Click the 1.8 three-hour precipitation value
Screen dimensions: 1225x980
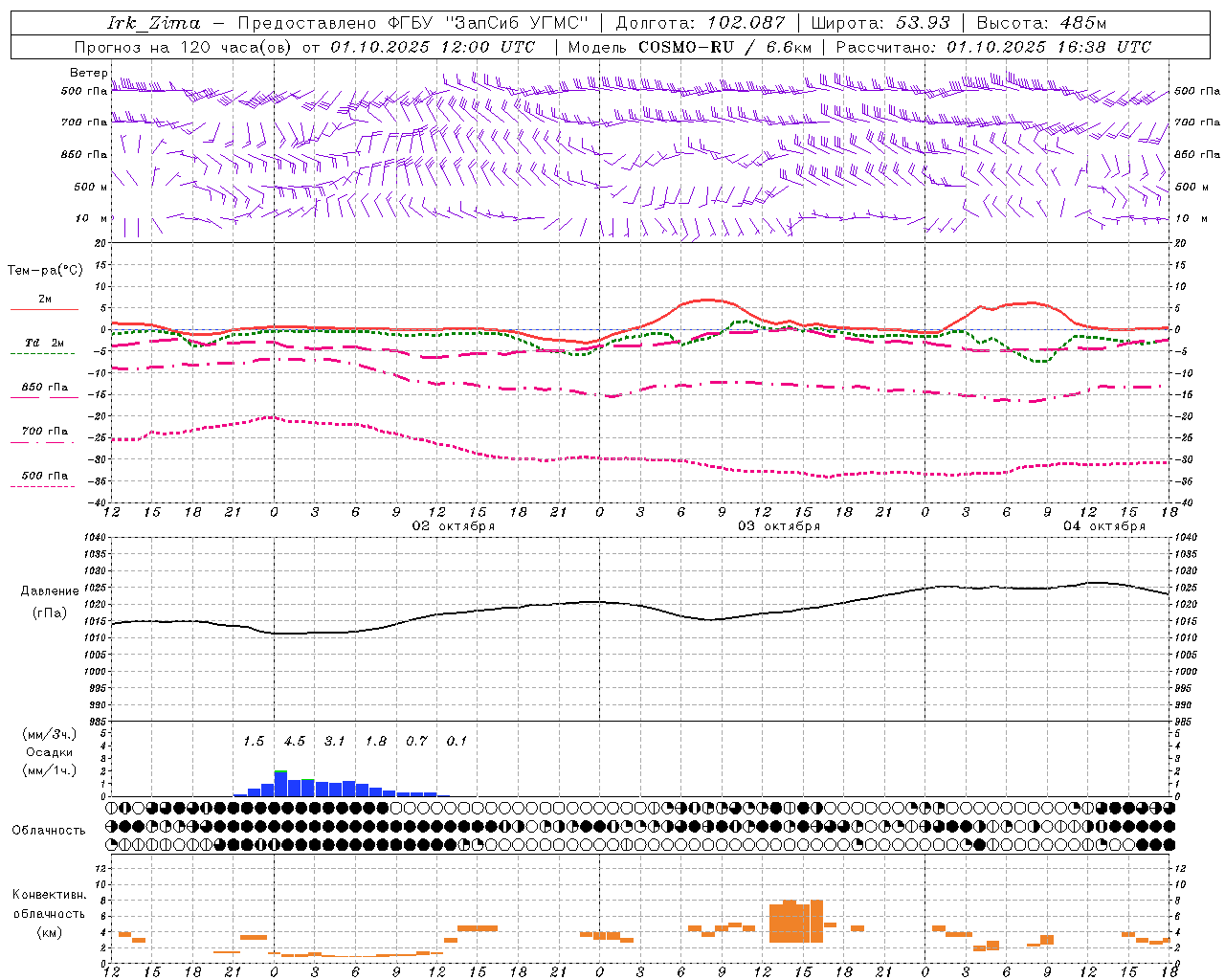(x=376, y=742)
